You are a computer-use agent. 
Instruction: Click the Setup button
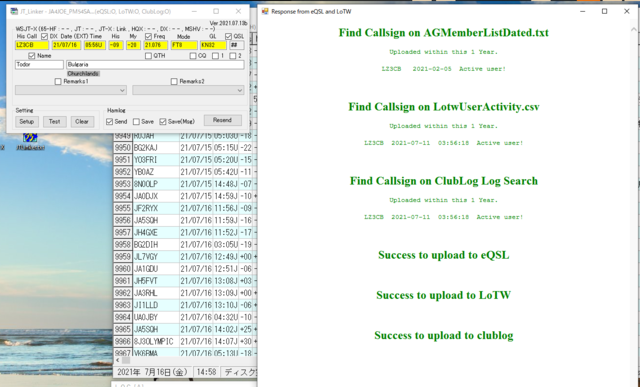pyautogui.click(x=27, y=122)
